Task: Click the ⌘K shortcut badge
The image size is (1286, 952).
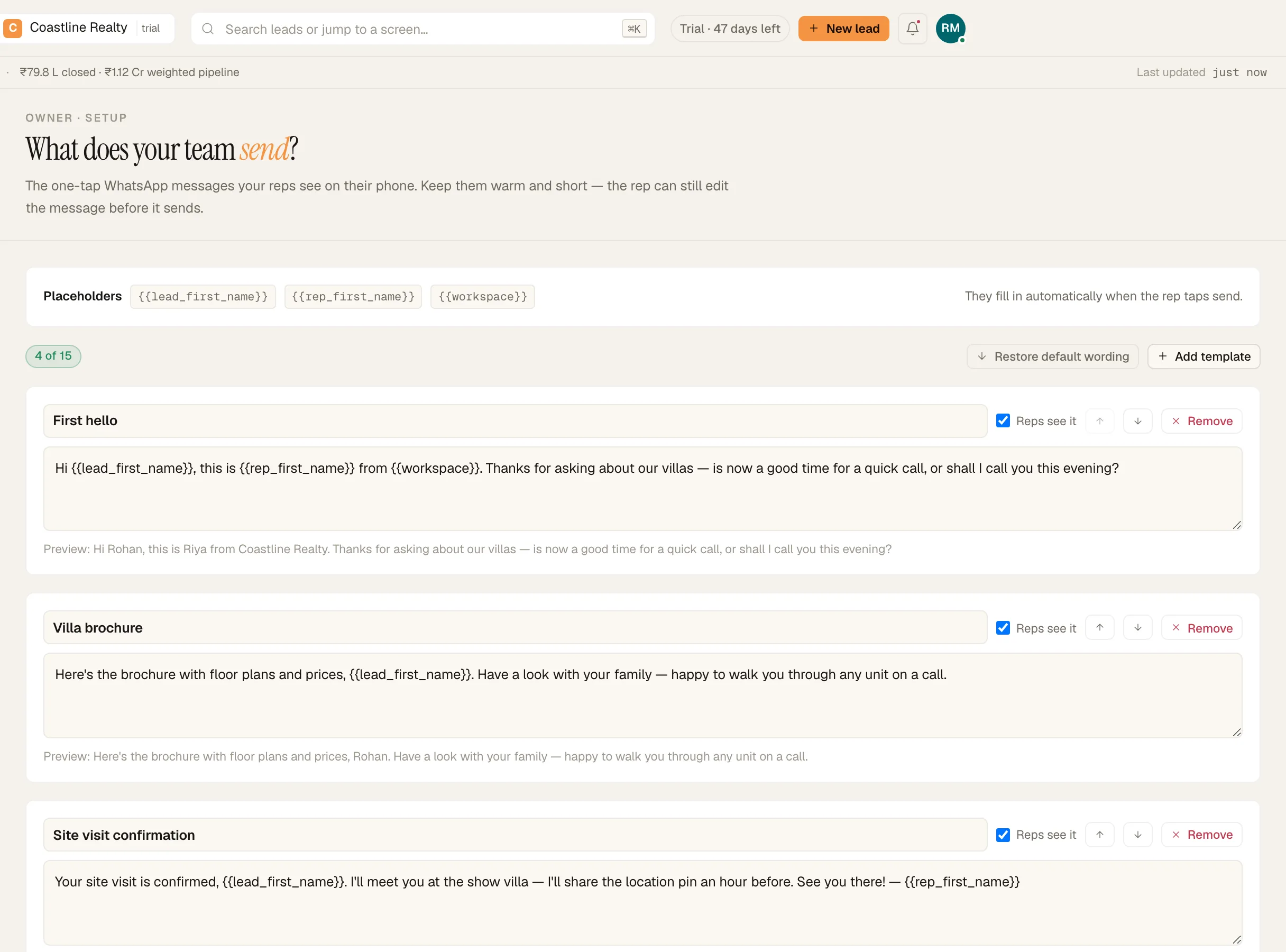Action: [634, 29]
